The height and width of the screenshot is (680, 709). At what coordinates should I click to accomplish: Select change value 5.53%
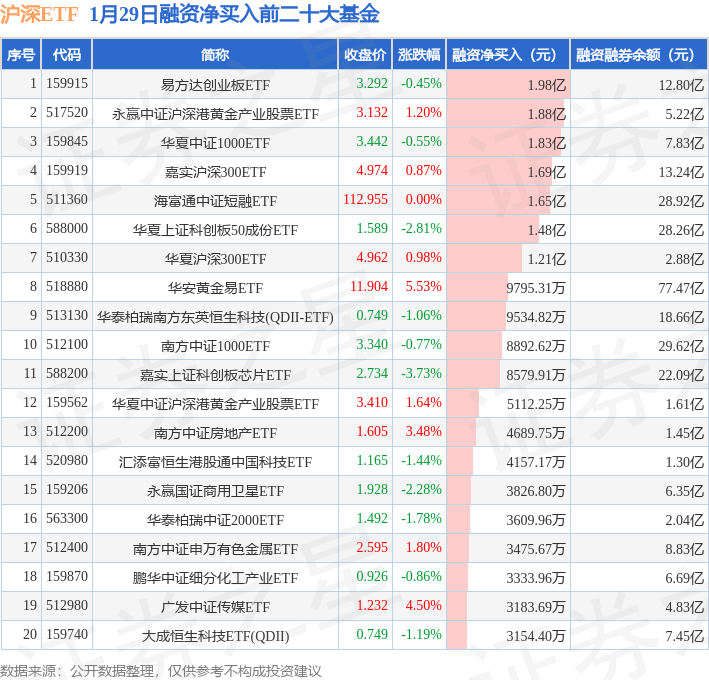pyautogui.click(x=423, y=286)
